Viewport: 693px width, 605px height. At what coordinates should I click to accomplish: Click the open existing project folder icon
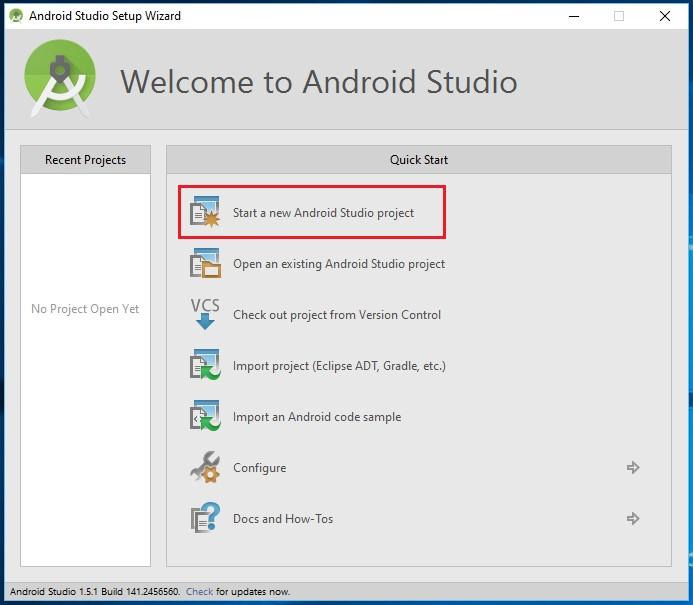click(x=205, y=263)
